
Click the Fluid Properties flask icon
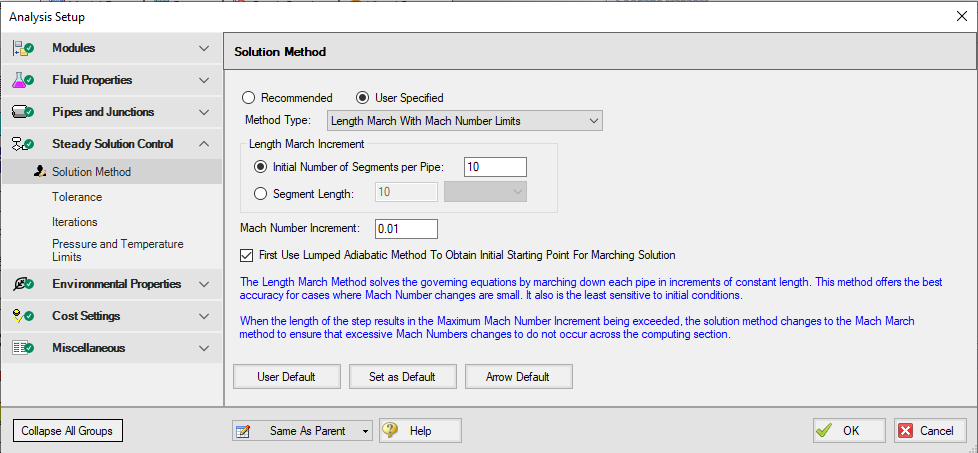tap(23, 80)
